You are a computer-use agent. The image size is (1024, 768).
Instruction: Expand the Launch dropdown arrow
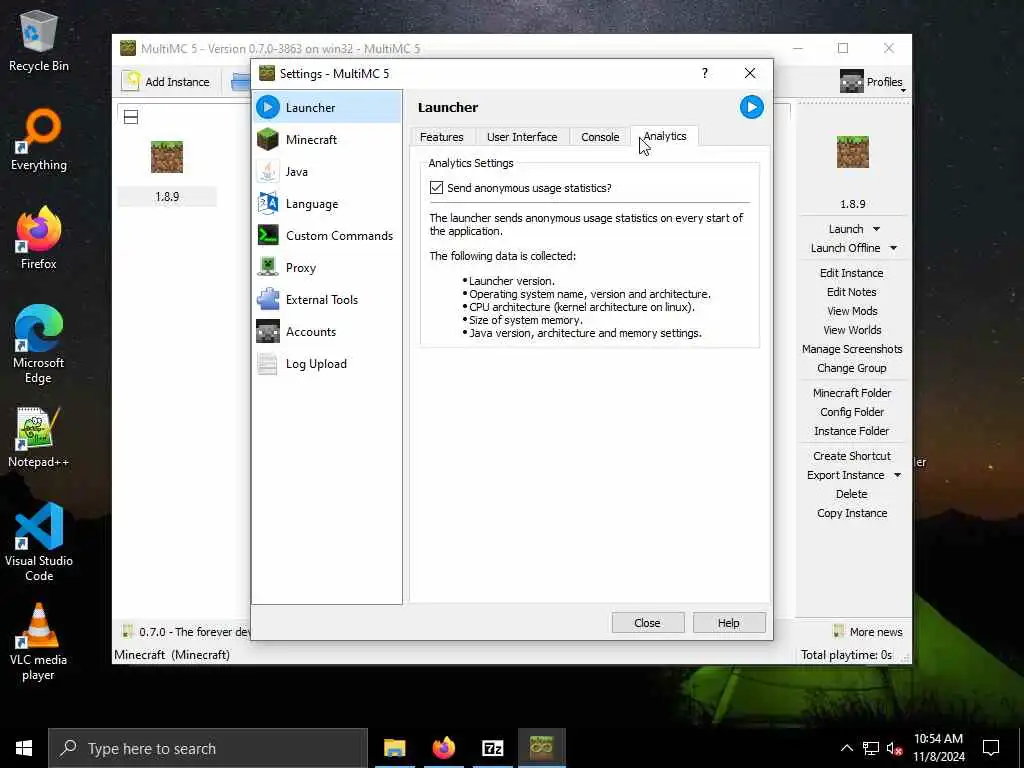tap(876, 229)
